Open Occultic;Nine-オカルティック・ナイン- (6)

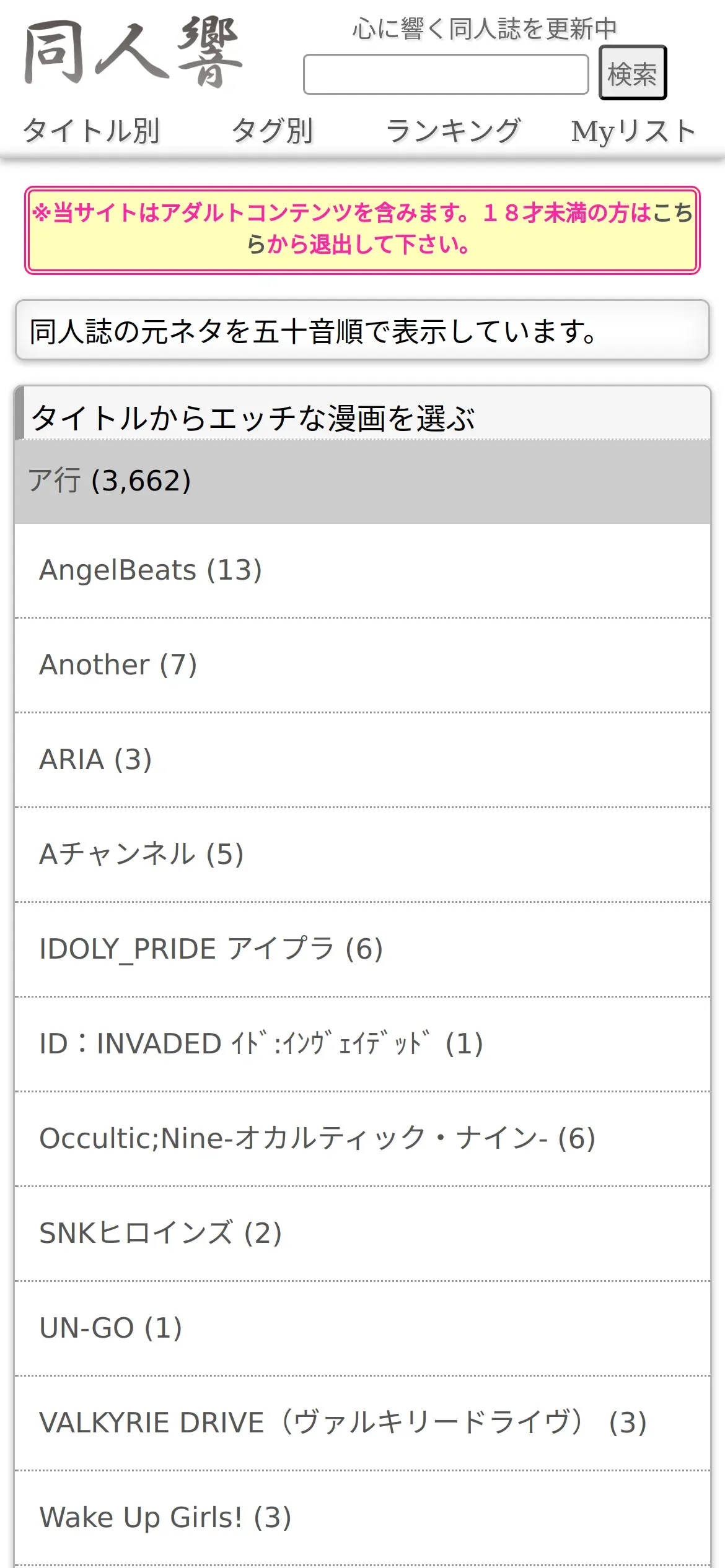(x=317, y=1138)
